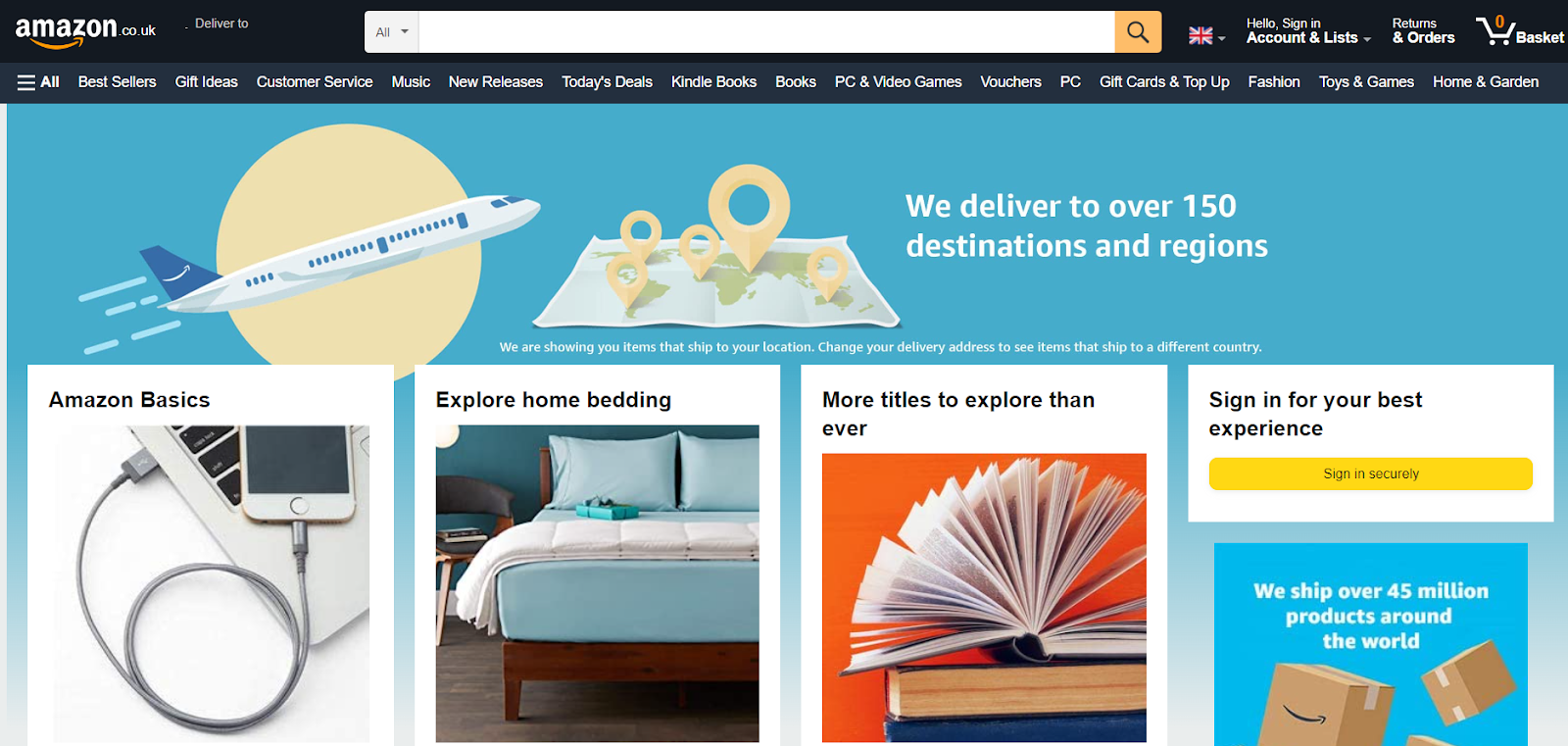
Task: Select Gift Cards & Top Up
Action: point(1164,82)
